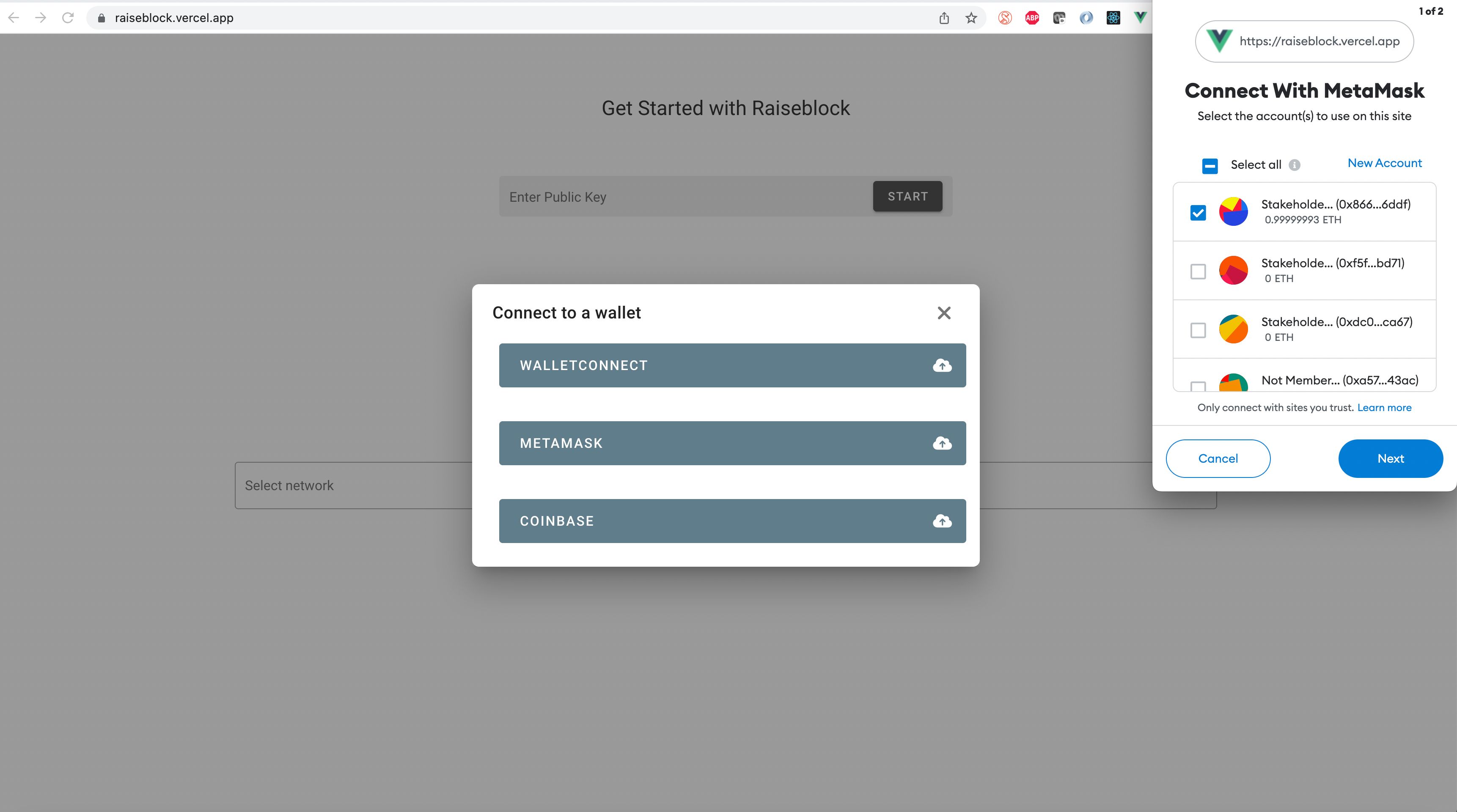The image size is (1457, 812).
Task: Choose the COINBASE wallet option
Action: [x=732, y=521]
